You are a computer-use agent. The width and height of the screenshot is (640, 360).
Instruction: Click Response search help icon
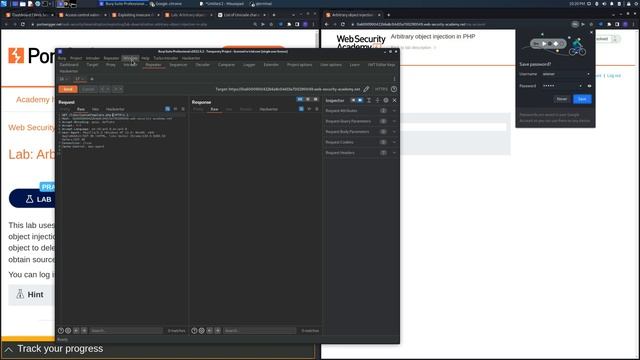pyautogui.click(x=194, y=331)
